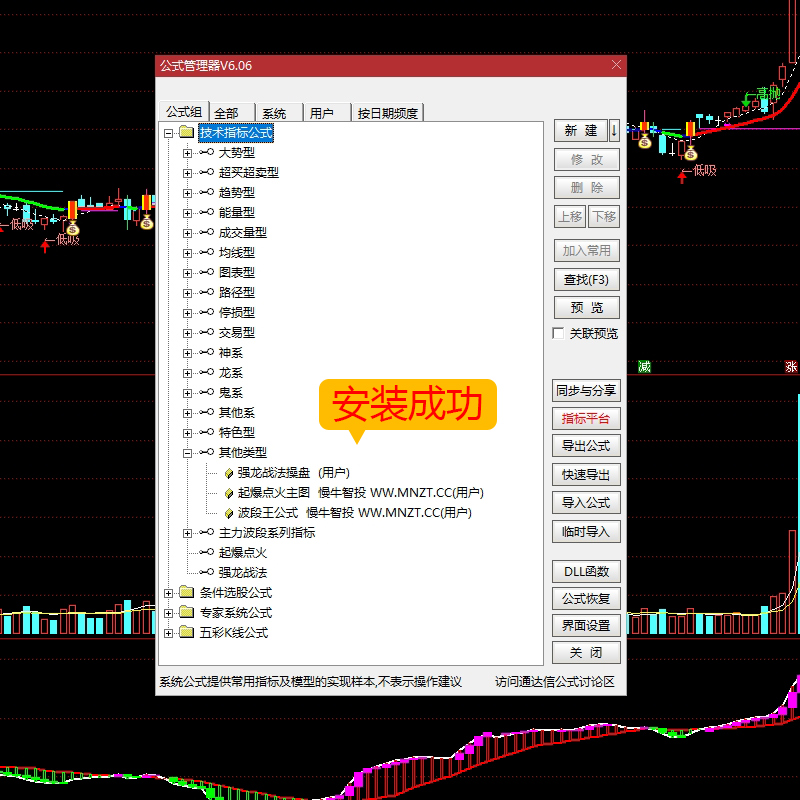Open 同步与分享
This screenshot has height=800, width=800.
[586, 391]
